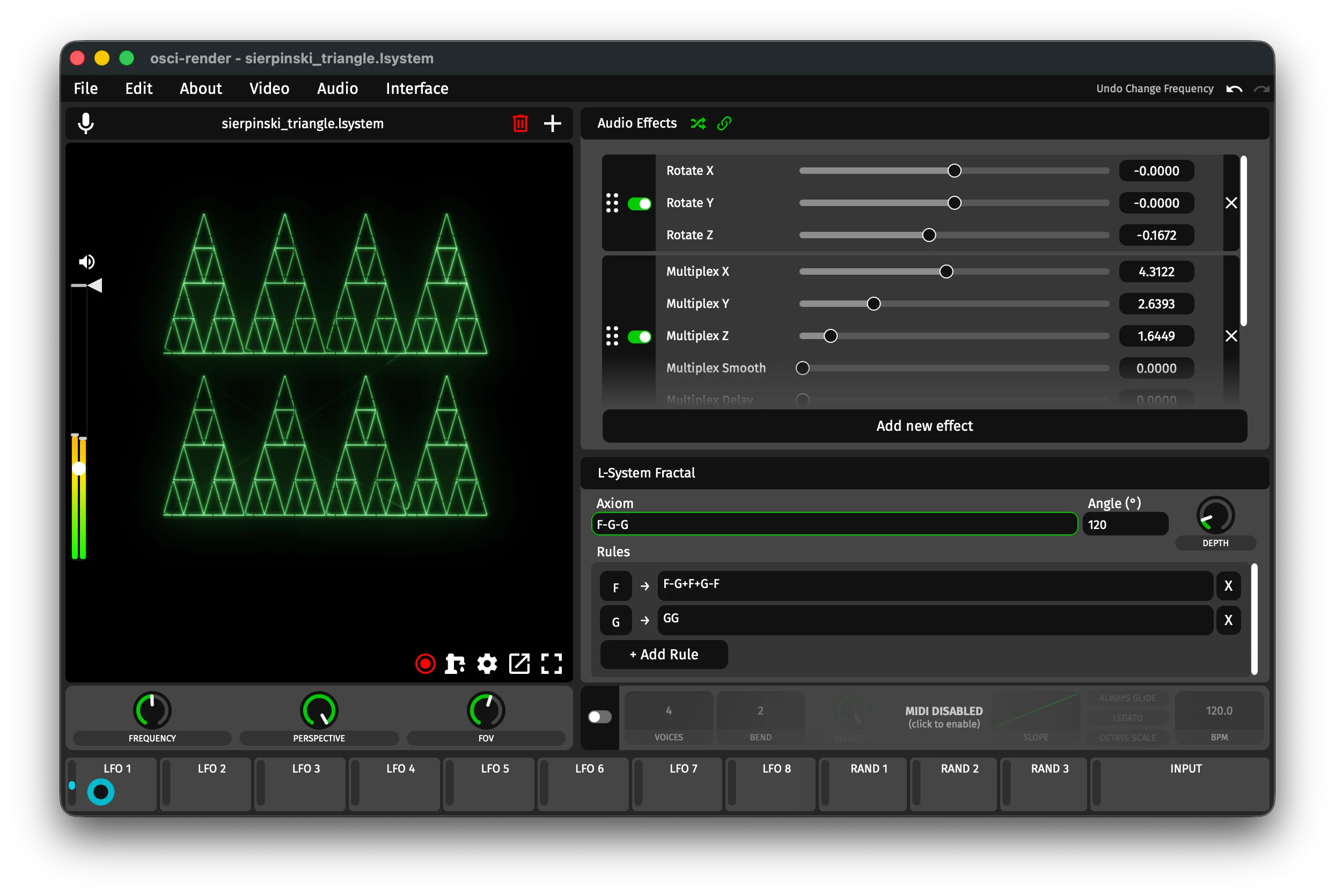The image size is (1335, 896).
Task: Enable the MIDI toggle switch
Action: coord(599,717)
